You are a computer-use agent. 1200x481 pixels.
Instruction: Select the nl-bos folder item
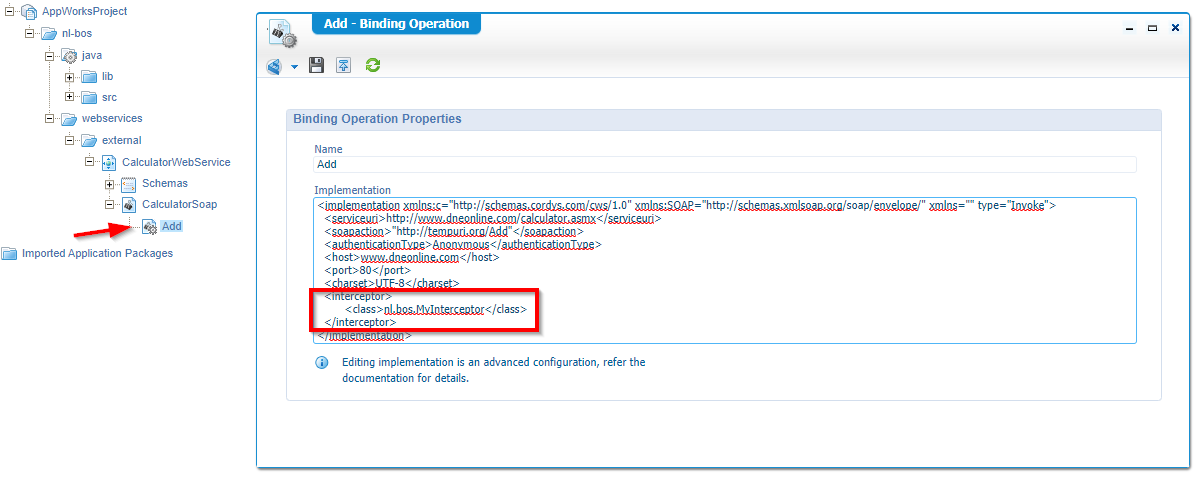pos(76,33)
